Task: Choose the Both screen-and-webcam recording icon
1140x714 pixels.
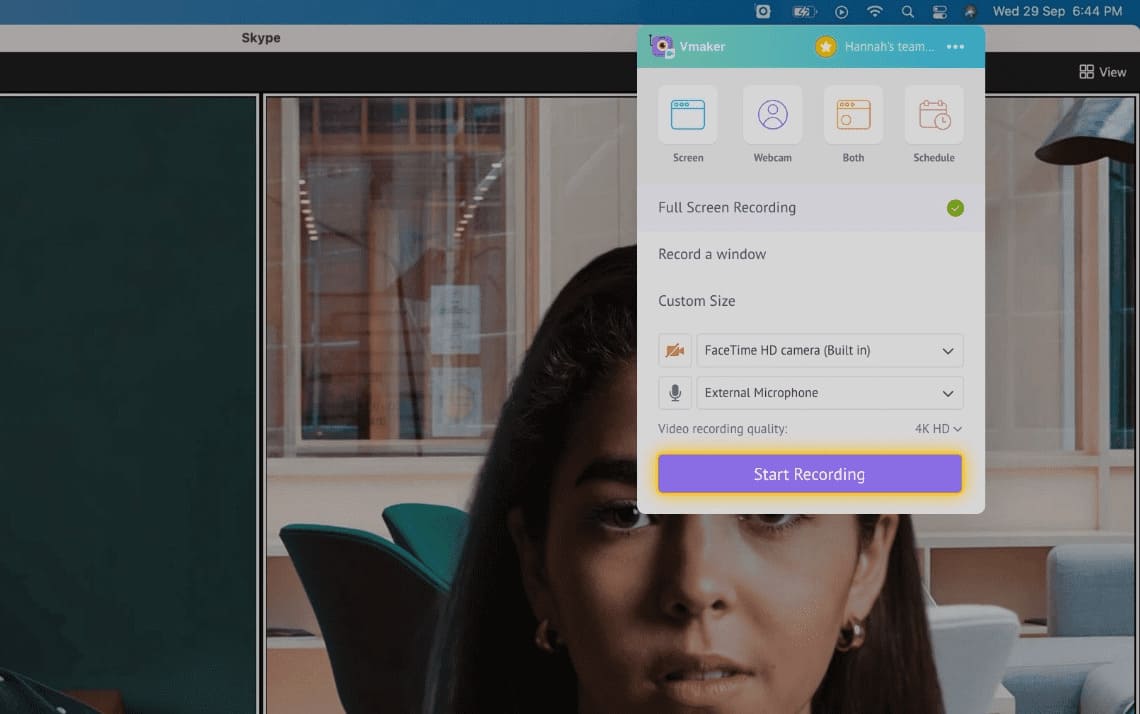Action: [853, 114]
